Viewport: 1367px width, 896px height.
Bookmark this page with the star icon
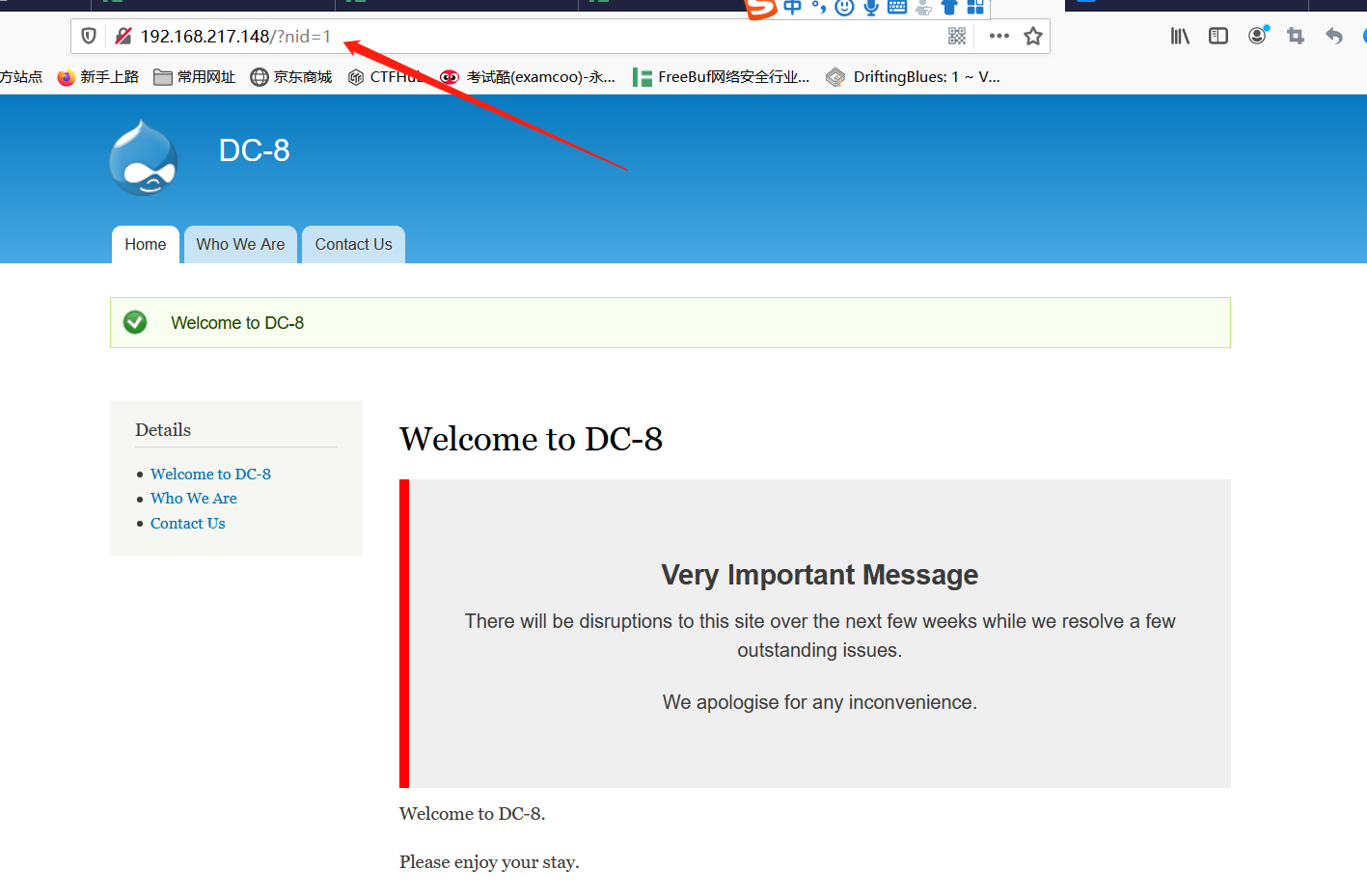pos(1033,36)
